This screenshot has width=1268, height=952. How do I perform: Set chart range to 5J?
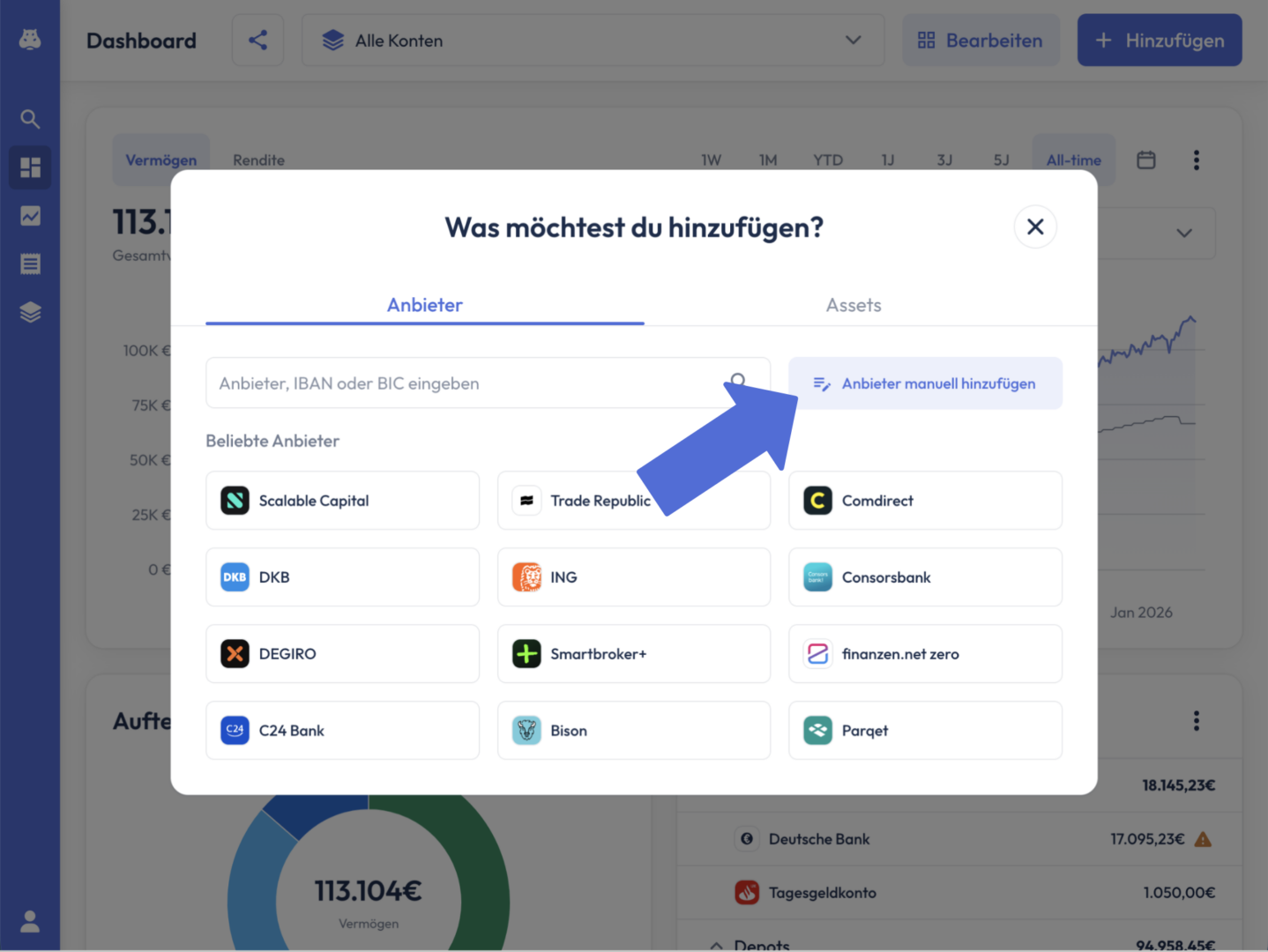1001,160
